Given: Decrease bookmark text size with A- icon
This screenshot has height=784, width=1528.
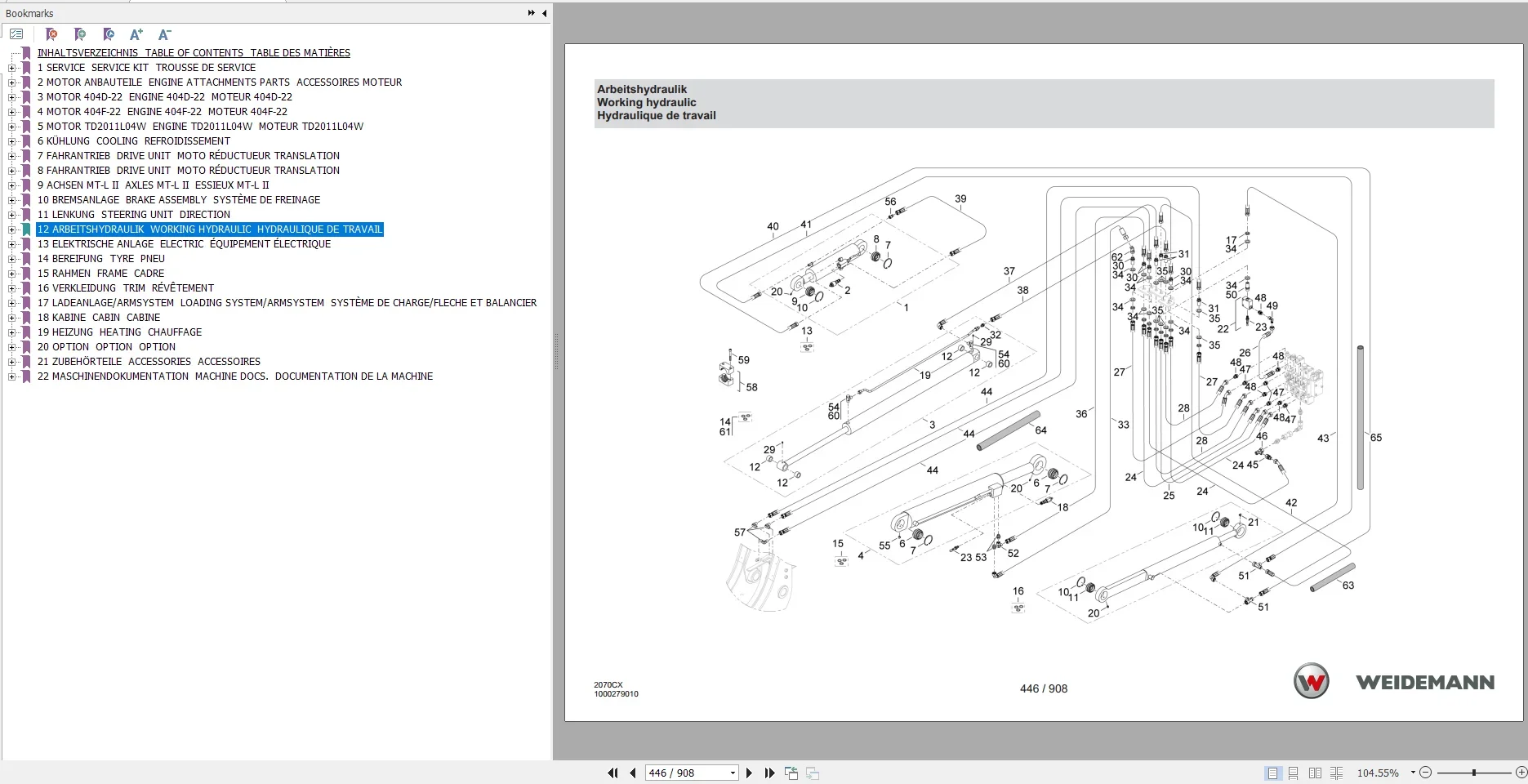Looking at the screenshot, I should click(164, 34).
